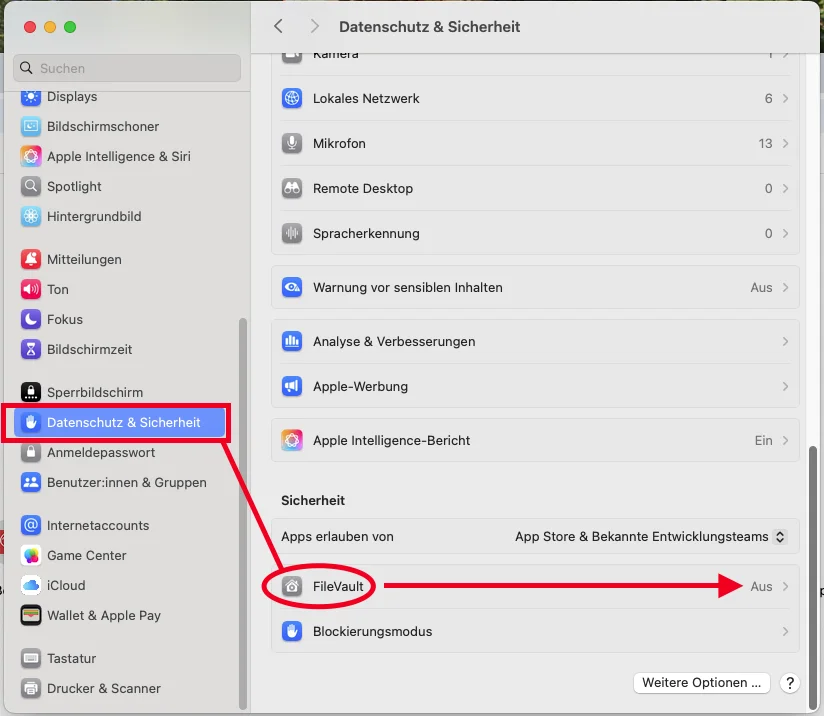Screen dimensions: 824x716
Task: Click the Blockierungsmodus hand icon
Action: click(292, 631)
